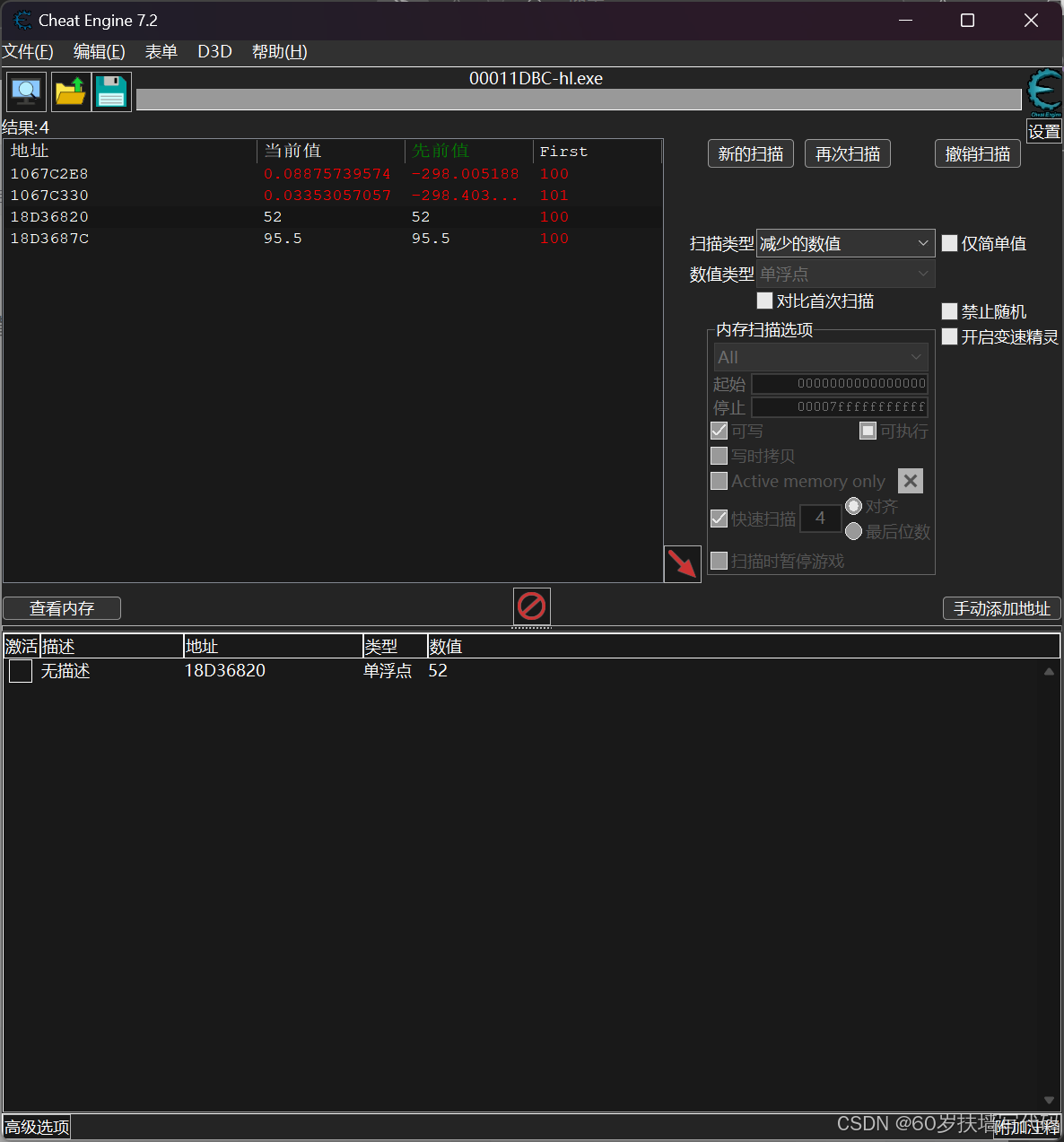
Task: Click the 手动添加地址 button
Action: coord(1002,608)
